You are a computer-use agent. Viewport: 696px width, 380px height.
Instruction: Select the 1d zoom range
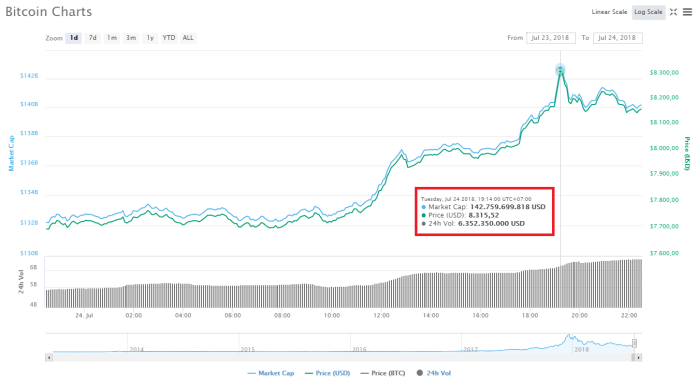[x=74, y=38]
